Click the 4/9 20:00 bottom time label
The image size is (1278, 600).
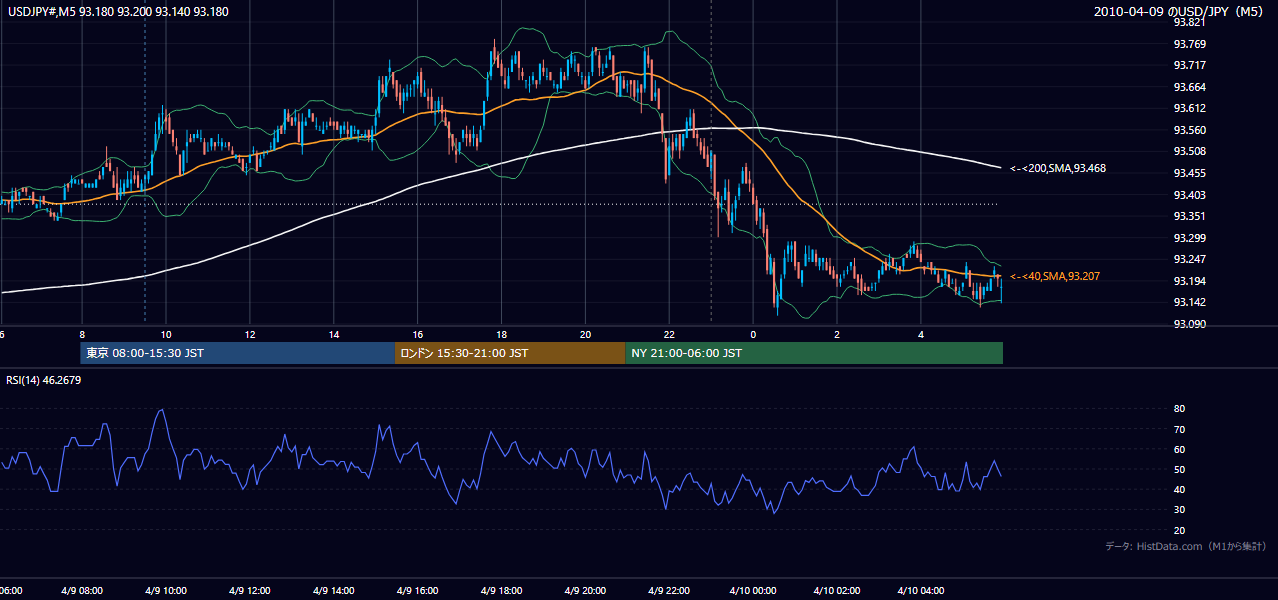click(x=586, y=590)
